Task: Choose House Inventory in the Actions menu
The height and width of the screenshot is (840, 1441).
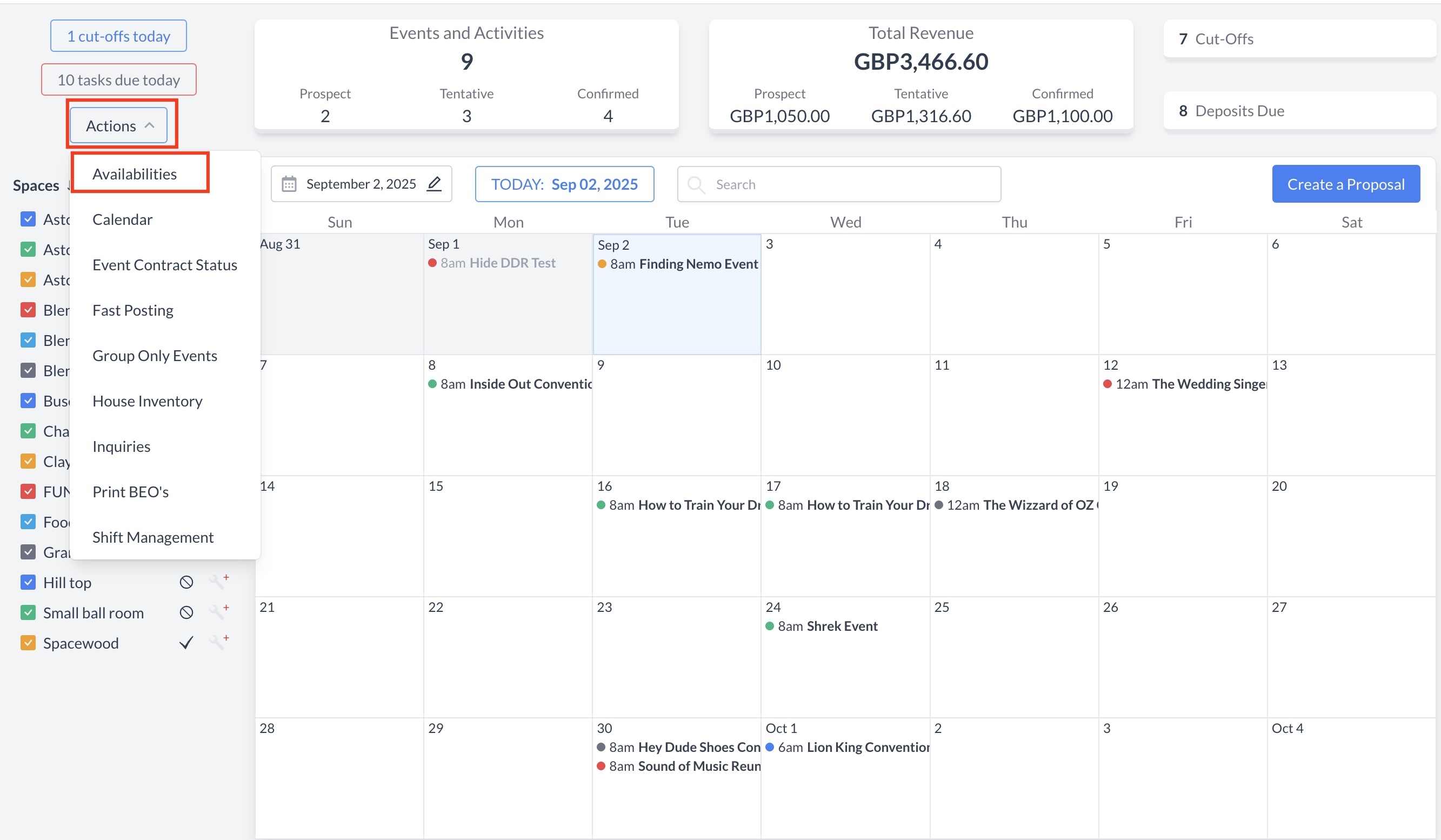Action: [148, 401]
